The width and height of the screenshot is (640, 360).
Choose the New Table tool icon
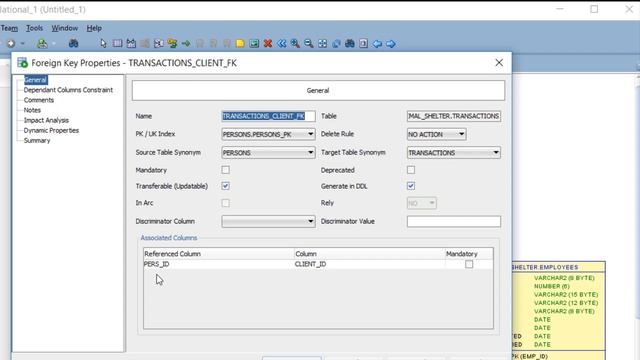coord(117,43)
